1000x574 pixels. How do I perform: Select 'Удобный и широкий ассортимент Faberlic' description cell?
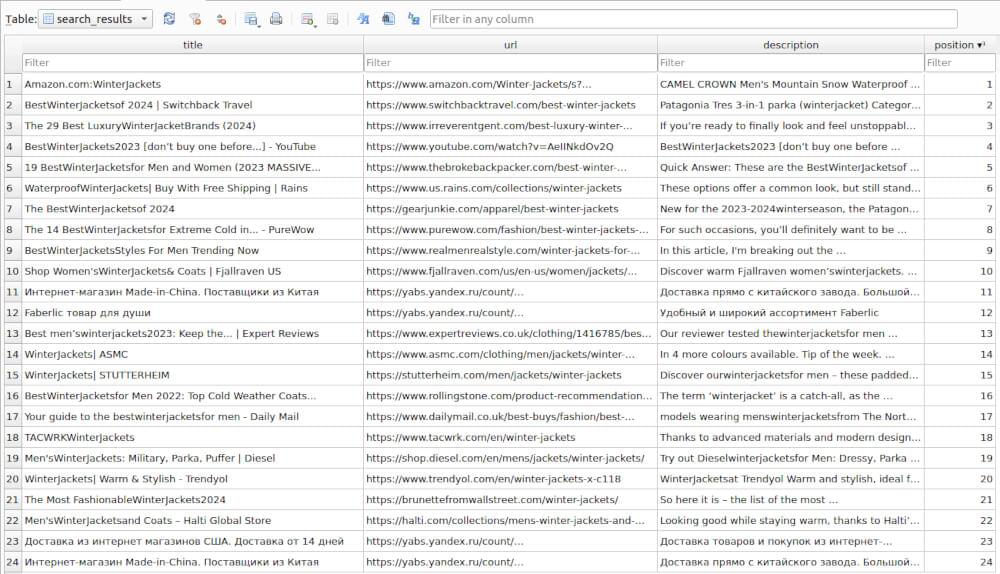(791, 313)
